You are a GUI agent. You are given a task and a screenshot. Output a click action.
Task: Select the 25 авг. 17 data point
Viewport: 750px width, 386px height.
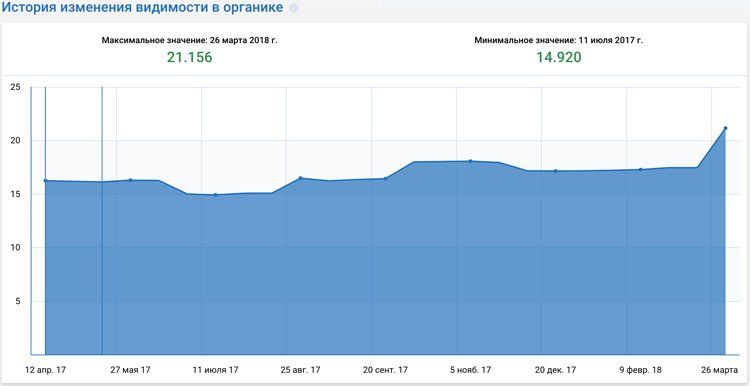click(x=300, y=178)
